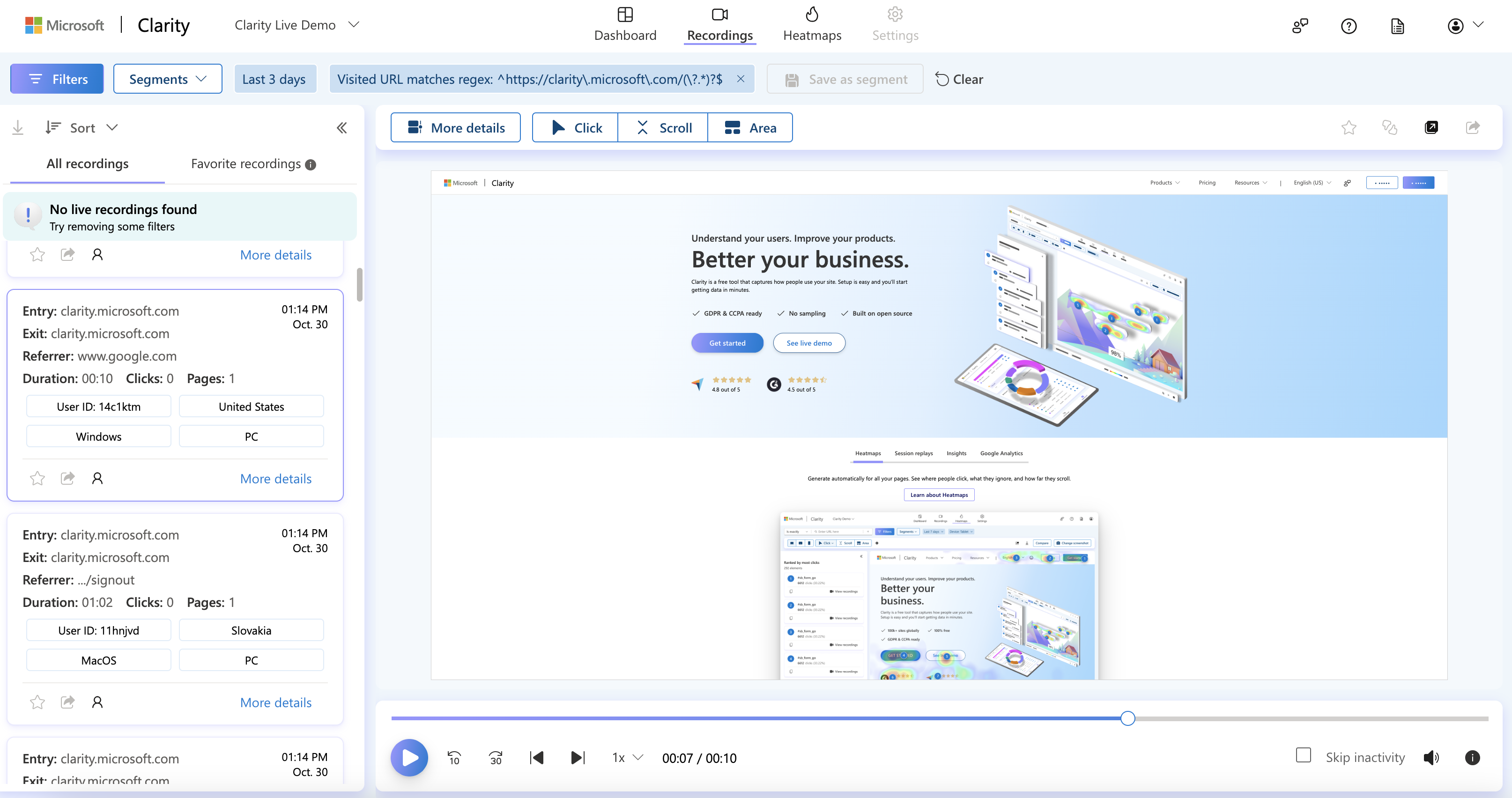Mute the recording volume
Screen dimensions: 1512x798
pos(1431,758)
